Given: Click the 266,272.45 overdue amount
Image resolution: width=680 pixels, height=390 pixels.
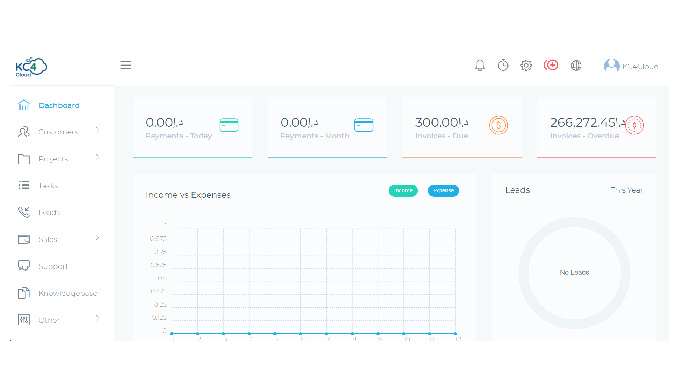Looking at the screenshot, I should click(x=587, y=123).
